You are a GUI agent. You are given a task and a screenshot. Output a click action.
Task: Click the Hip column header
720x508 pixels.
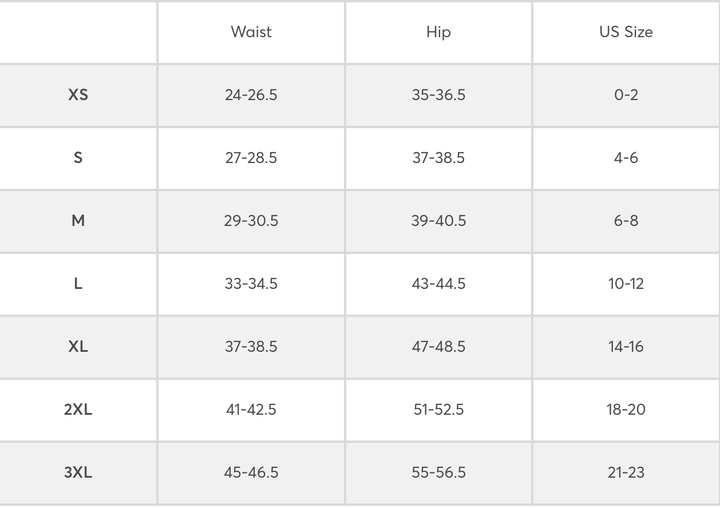coord(438,32)
